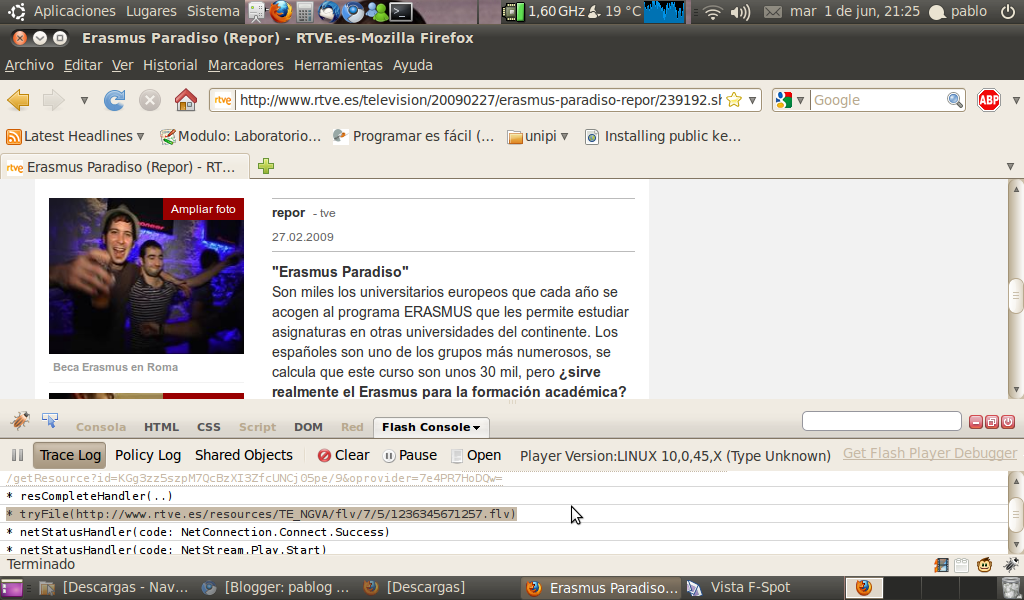The image size is (1024, 600).
Task: Open the Installing public ke... bookmark
Action: [x=663, y=136]
